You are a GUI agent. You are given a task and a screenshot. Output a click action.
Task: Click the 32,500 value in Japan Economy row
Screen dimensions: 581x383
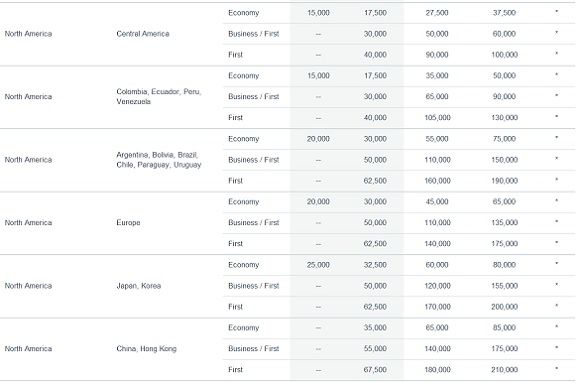[x=375, y=265]
